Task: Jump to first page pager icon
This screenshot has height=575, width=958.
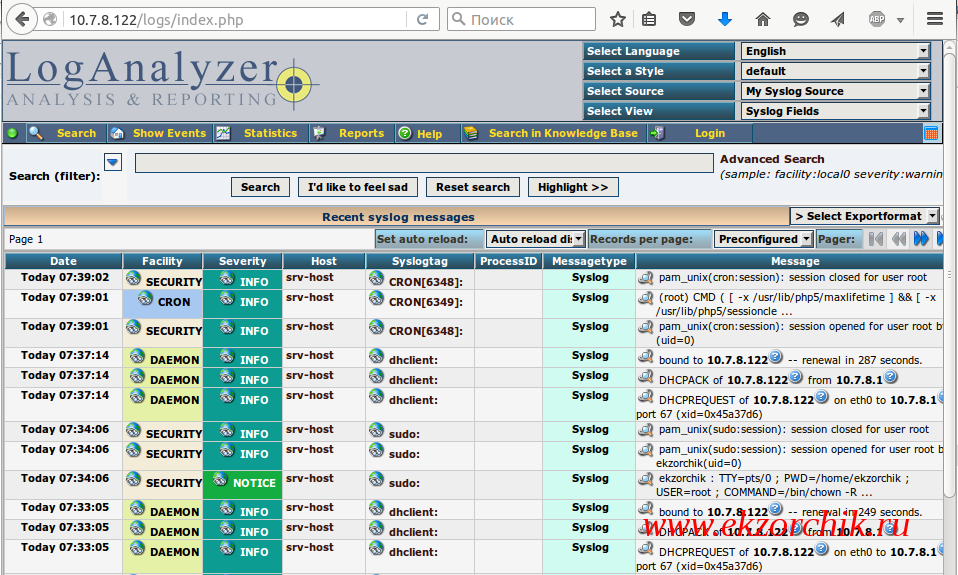Action: click(x=875, y=239)
